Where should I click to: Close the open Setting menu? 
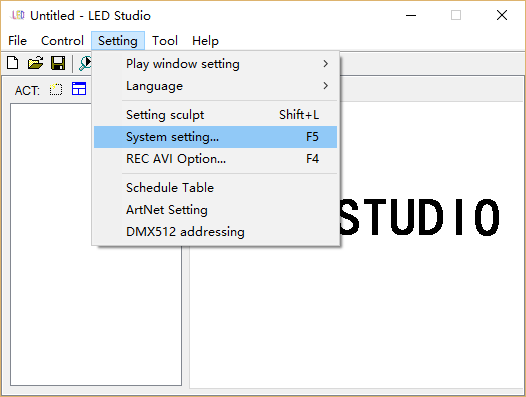118,41
